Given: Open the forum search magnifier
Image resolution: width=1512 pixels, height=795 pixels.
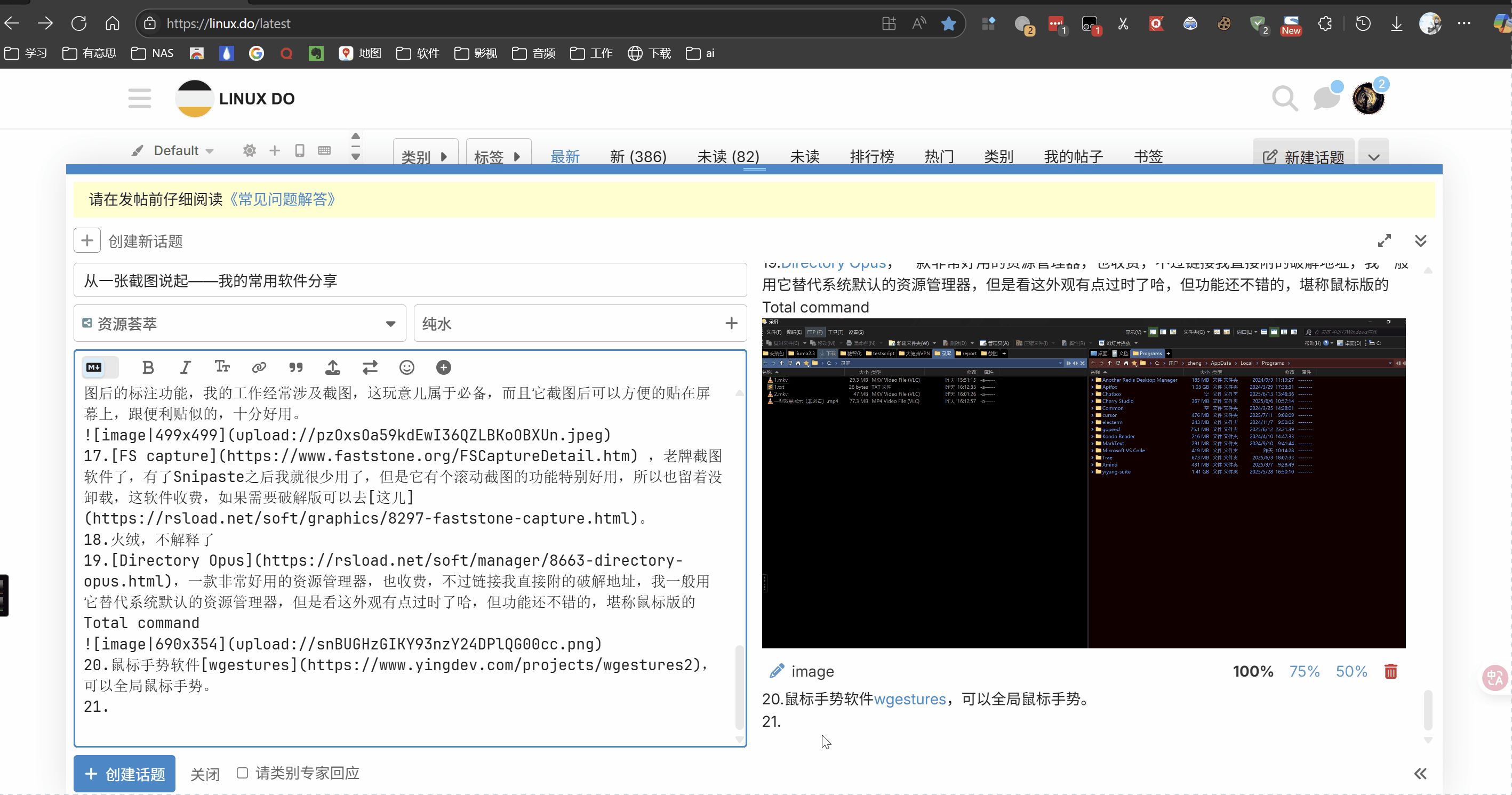Looking at the screenshot, I should 1284,99.
